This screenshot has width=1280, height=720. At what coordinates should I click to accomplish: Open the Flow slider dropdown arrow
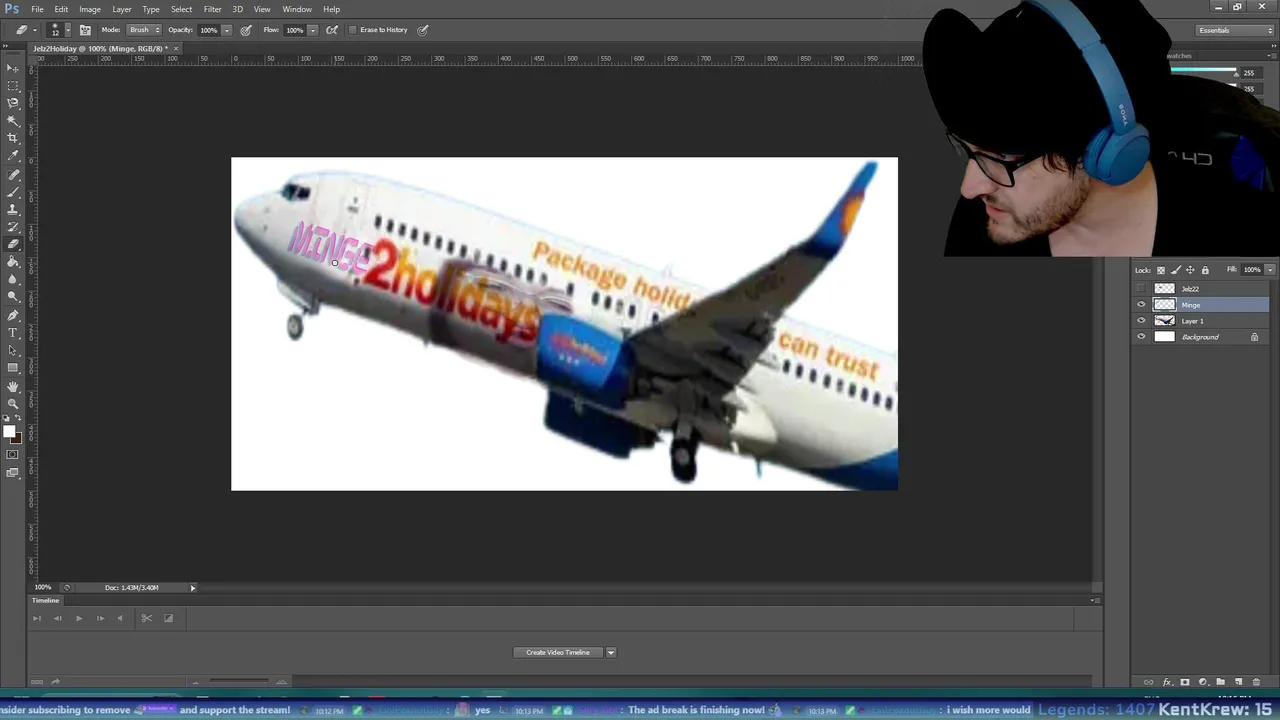313,30
